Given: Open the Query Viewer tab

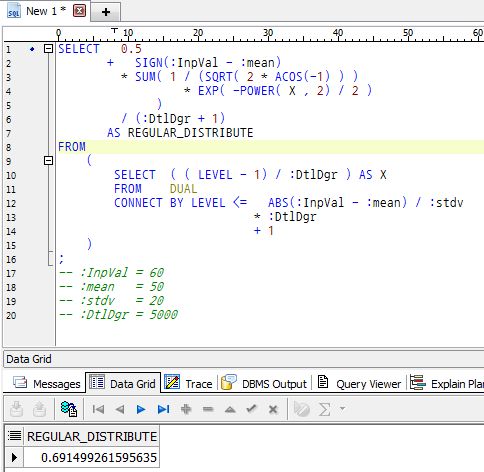Looking at the screenshot, I should [x=359, y=384].
